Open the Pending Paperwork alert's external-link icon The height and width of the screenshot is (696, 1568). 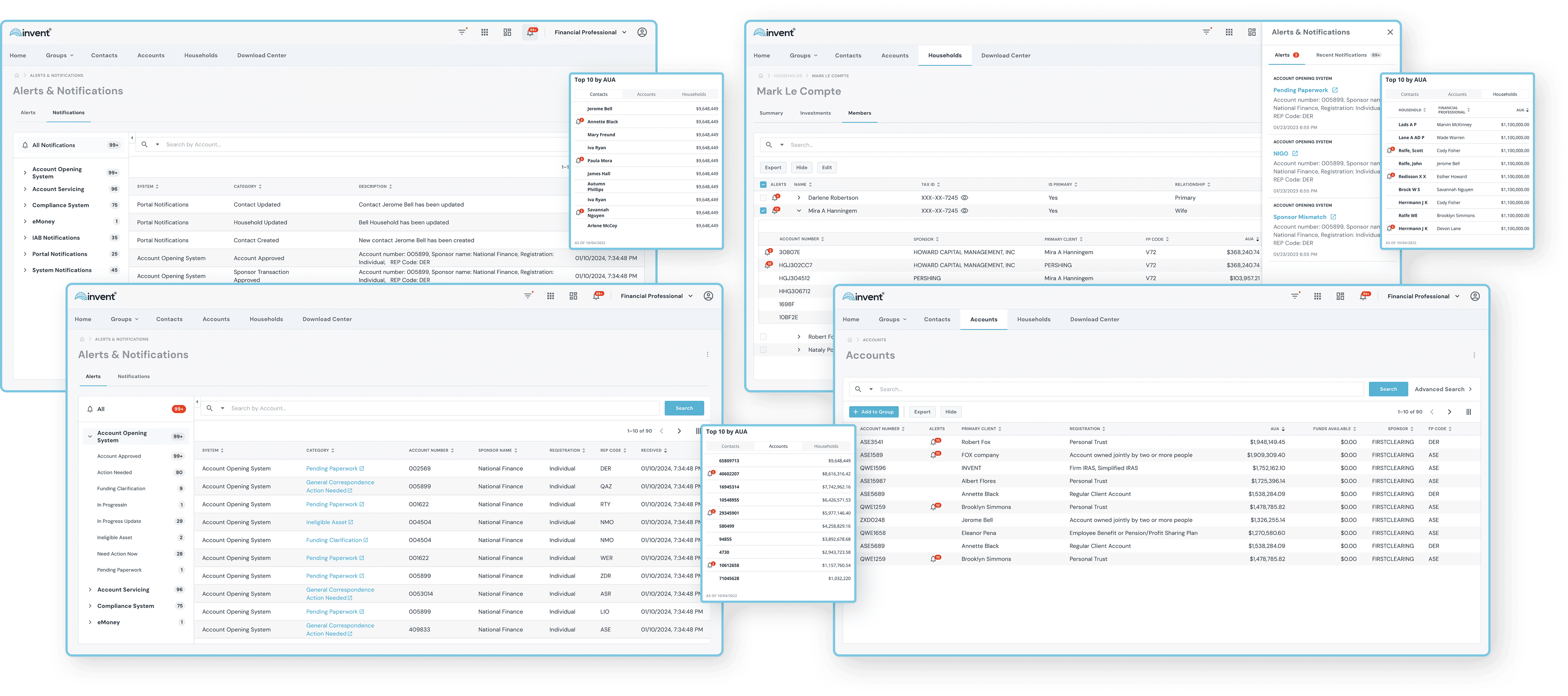click(1335, 90)
